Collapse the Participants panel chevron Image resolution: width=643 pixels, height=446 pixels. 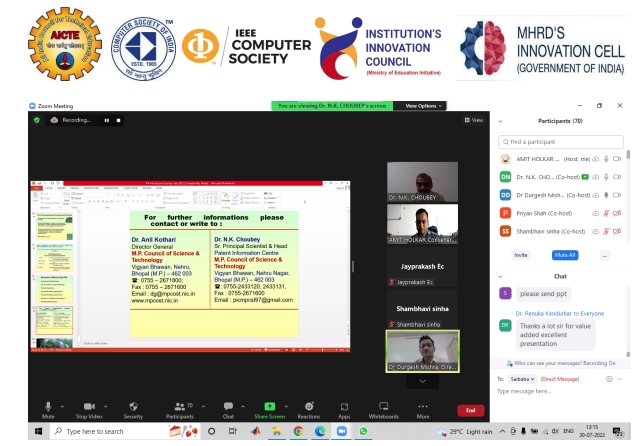pyautogui.click(x=500, y=121)
